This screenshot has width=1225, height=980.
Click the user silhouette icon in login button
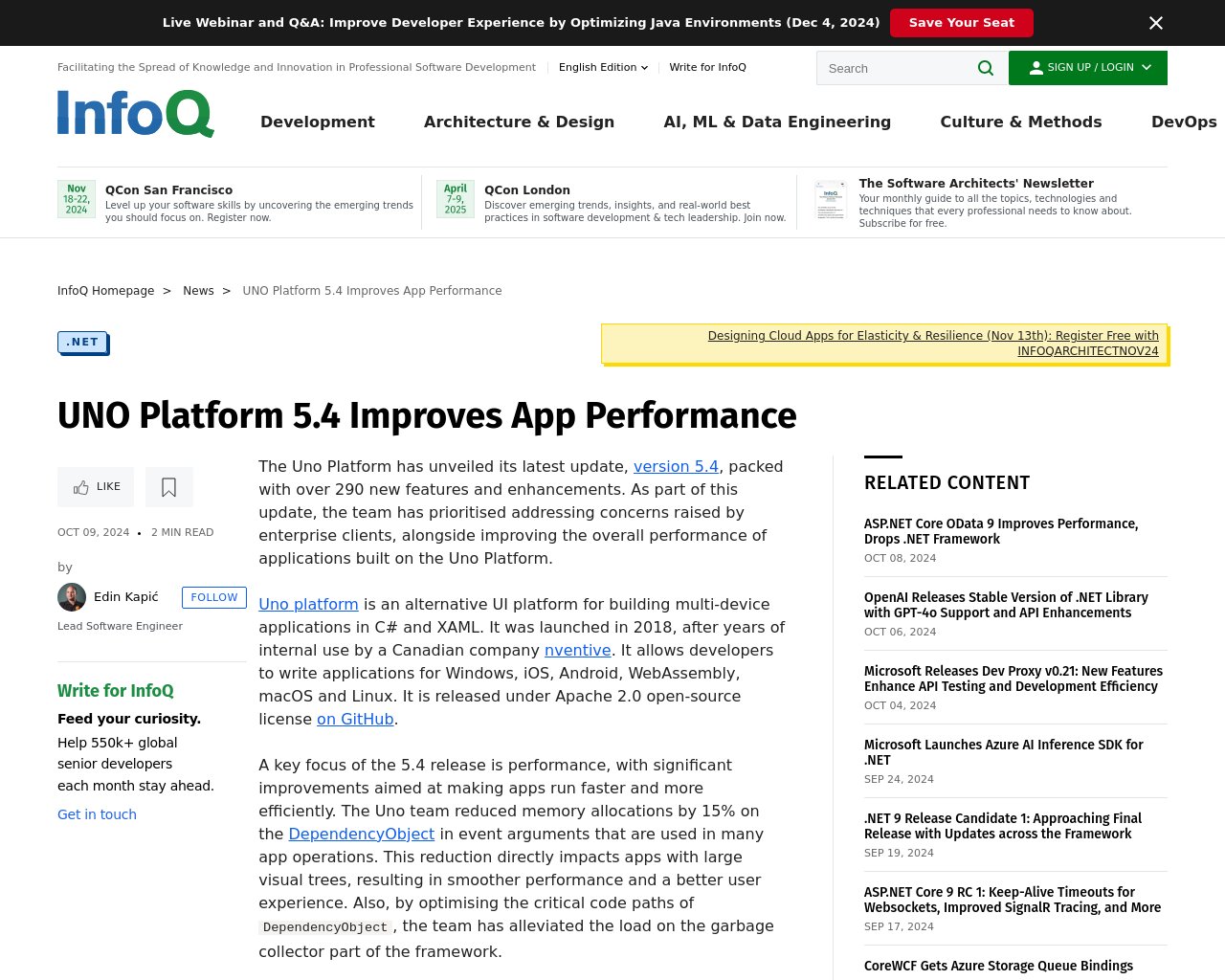(x=1036, y=68)
